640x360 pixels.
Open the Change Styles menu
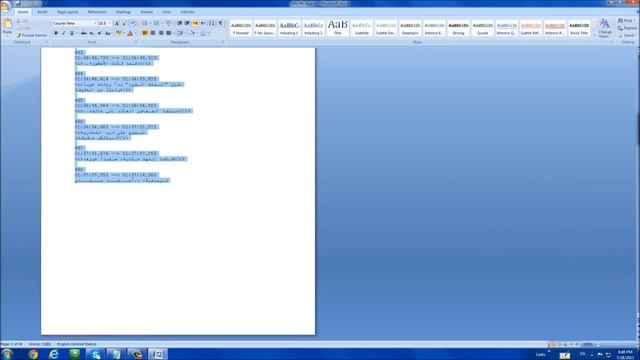[605, 28]
